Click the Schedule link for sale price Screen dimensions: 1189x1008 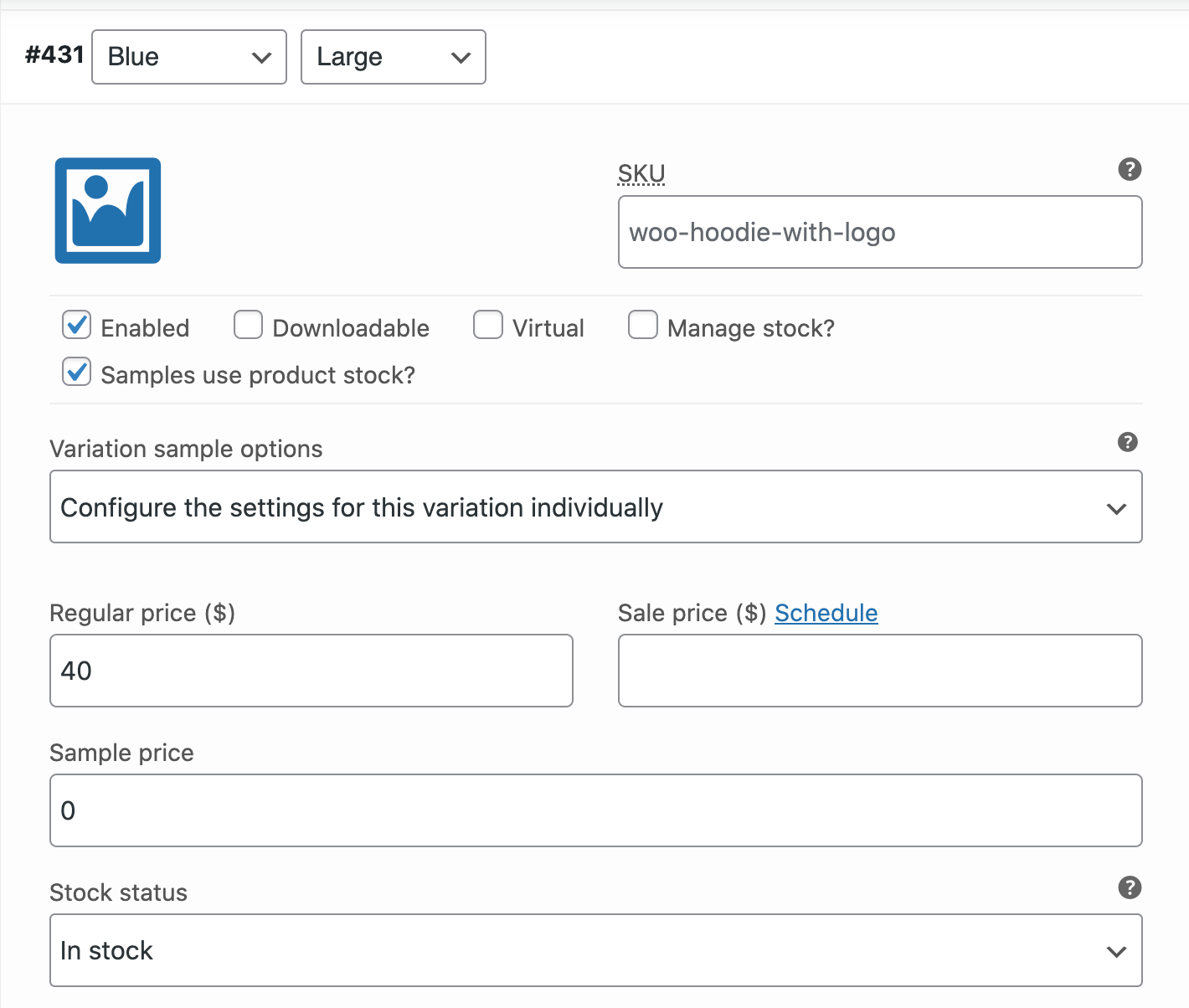[x=826, y=612]
